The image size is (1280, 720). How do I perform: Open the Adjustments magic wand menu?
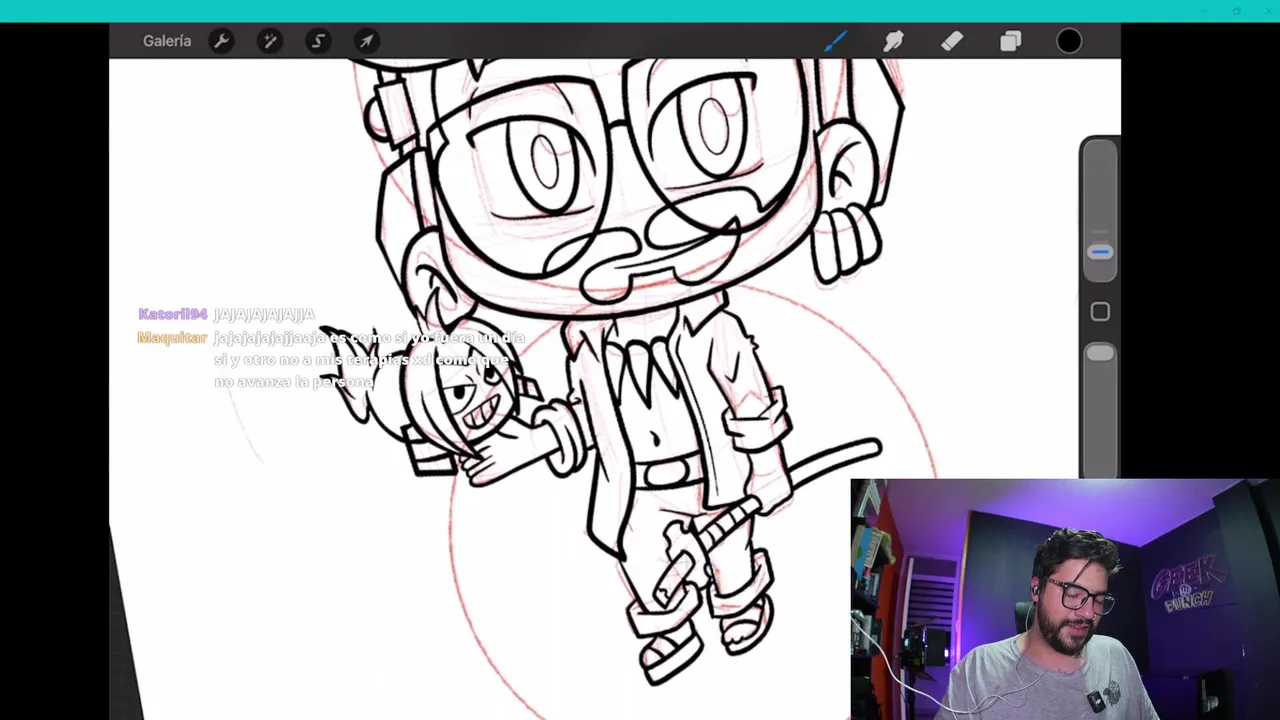pos(269,41)
